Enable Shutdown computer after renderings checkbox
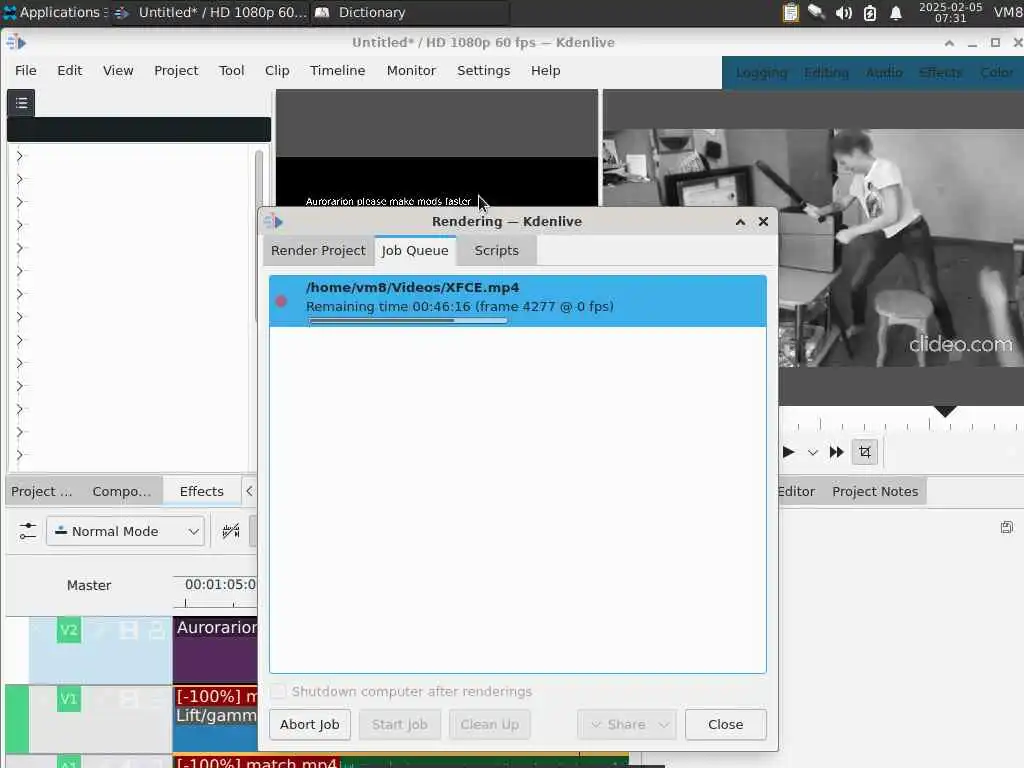Screen dimensions: 1024x768 pyautogui.click(x=278, y=691)
